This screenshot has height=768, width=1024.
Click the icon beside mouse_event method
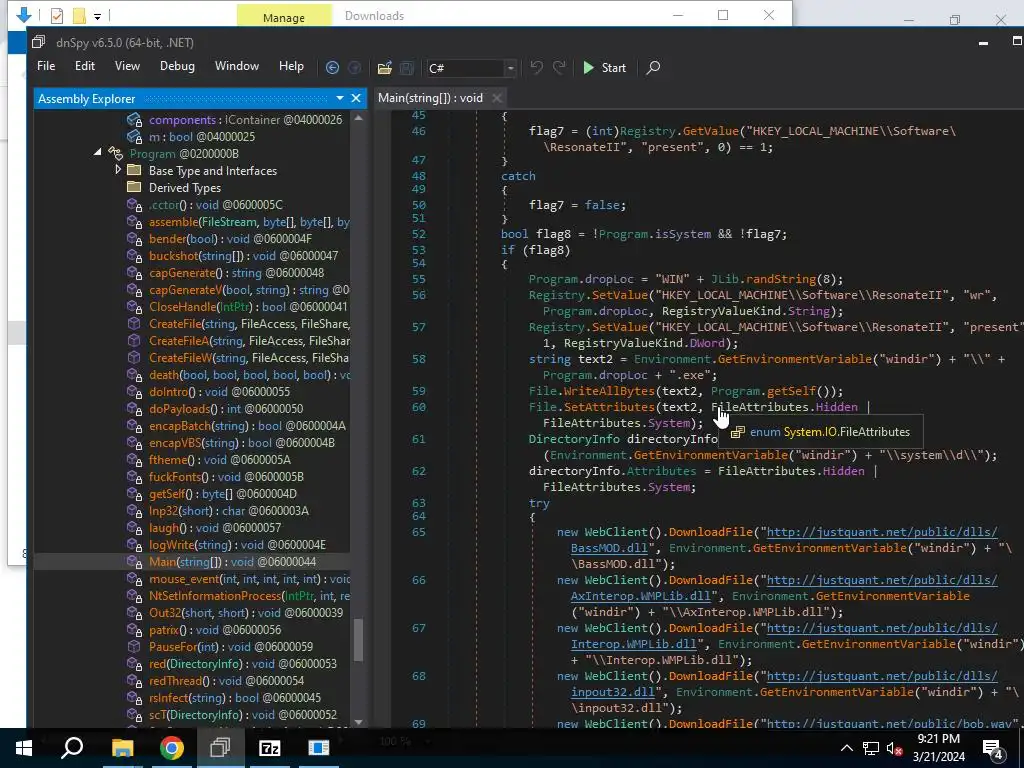(135, 579)
